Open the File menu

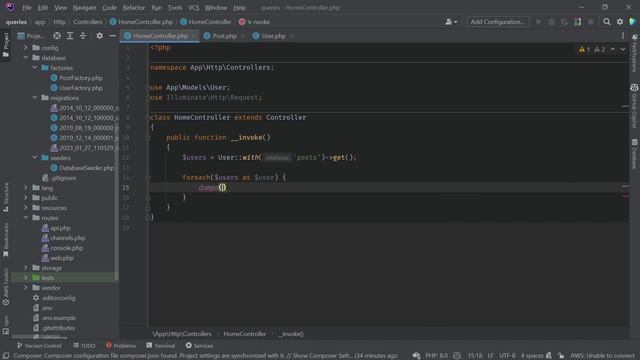[x=27, y=8]
